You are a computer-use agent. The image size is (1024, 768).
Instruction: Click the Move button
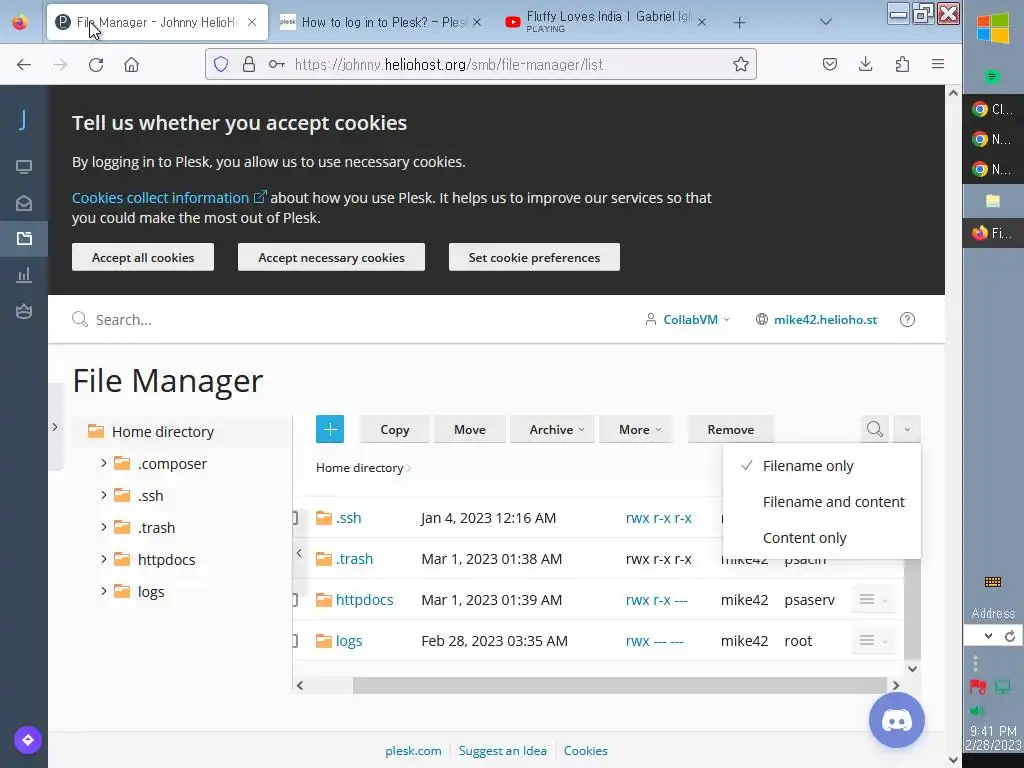470,429
